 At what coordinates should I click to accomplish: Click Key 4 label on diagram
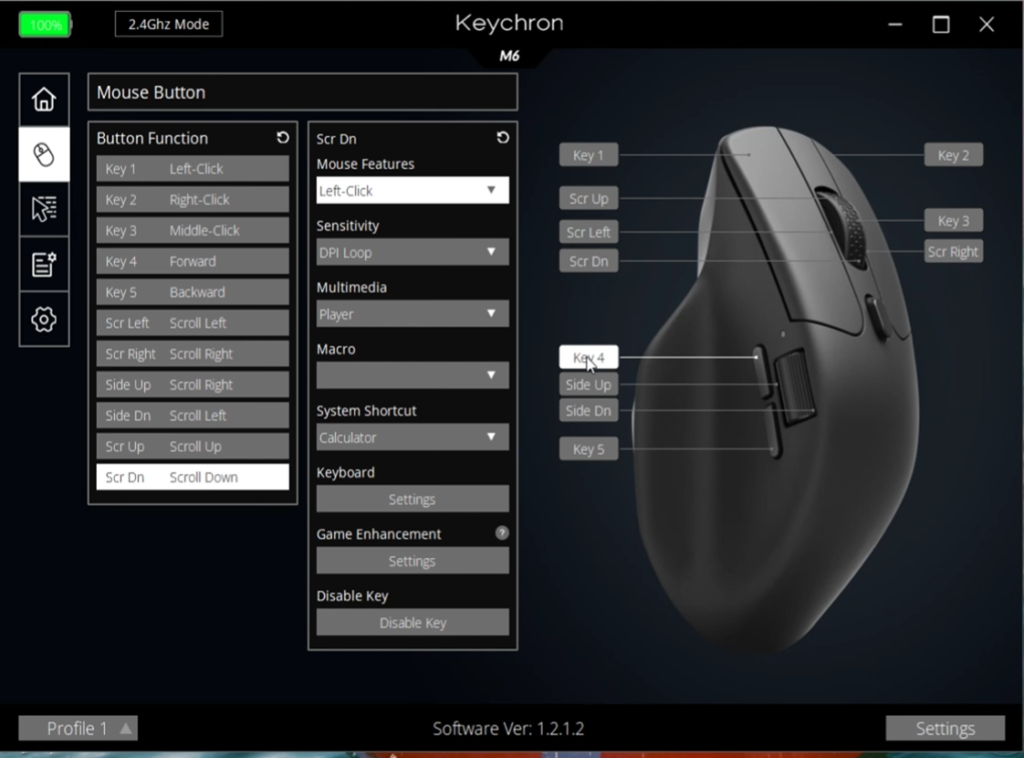click(x=588, y=357)
